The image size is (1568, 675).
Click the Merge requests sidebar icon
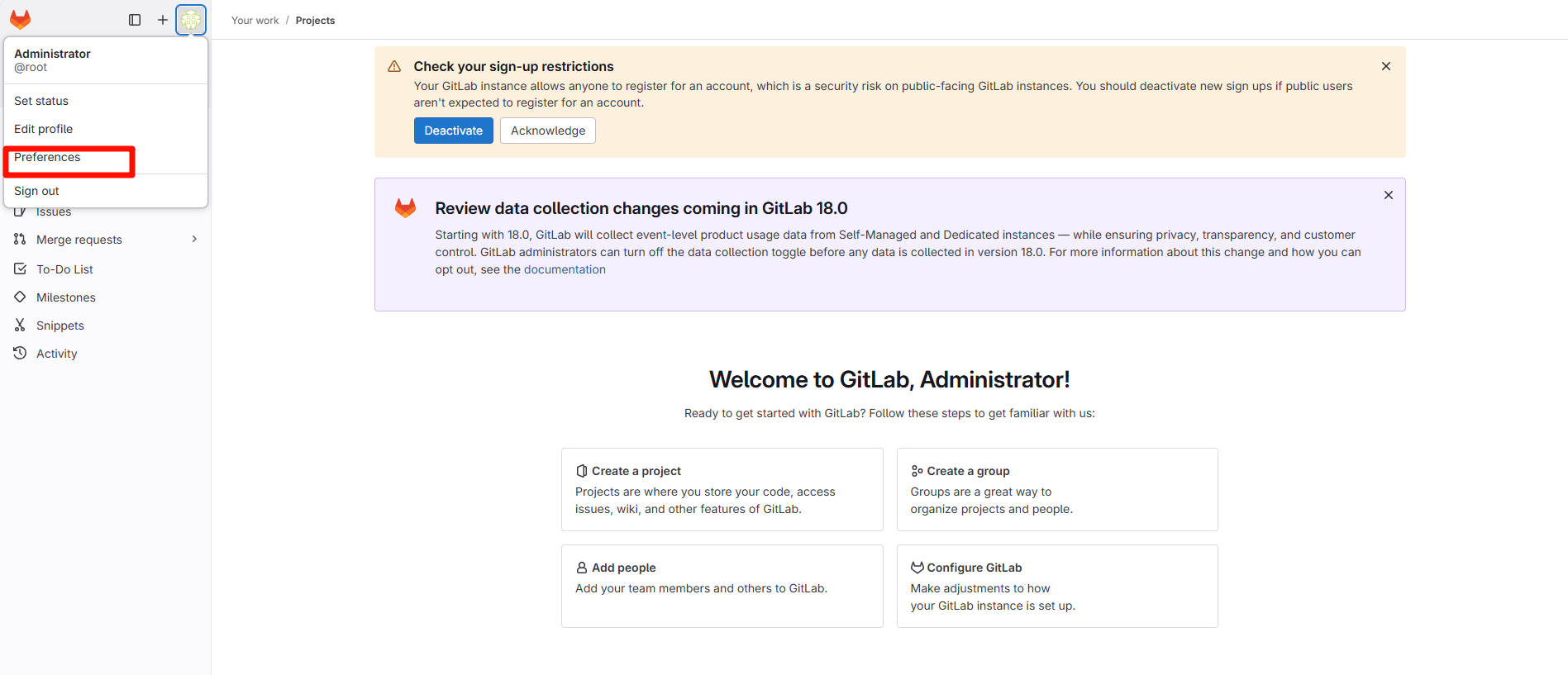(20, 239)
